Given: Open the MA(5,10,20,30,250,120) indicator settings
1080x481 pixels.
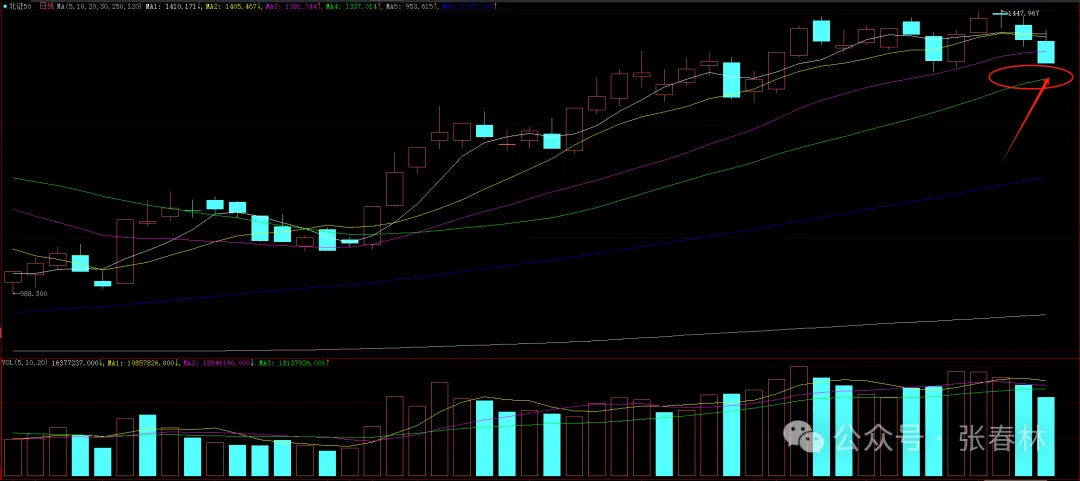Looking at the screenshot, I should [x=98, y=6].
